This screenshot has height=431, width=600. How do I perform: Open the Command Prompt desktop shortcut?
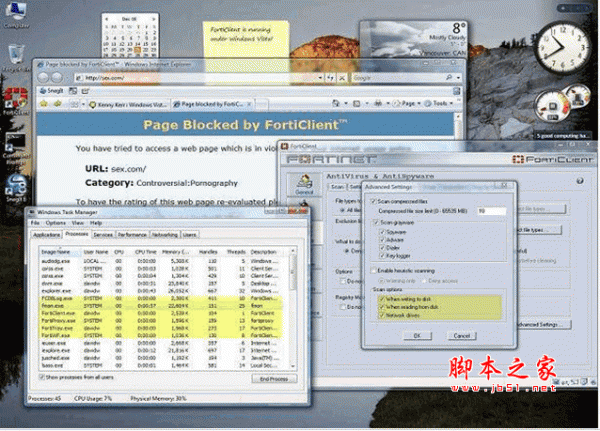(x=16, y=149)
